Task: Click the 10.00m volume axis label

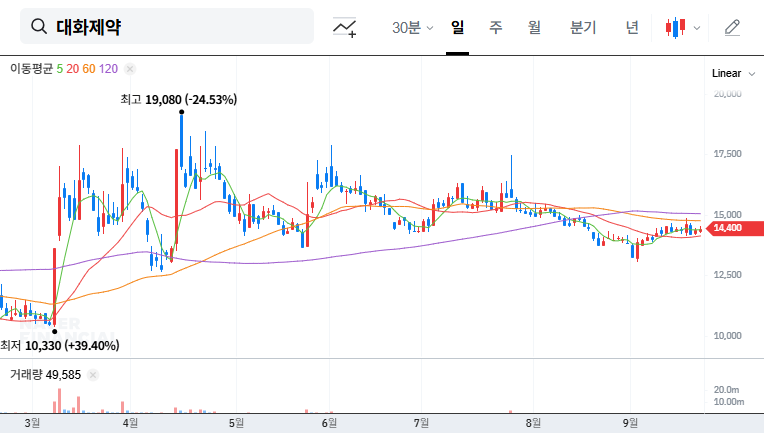Action: click(x=729, y=402)
